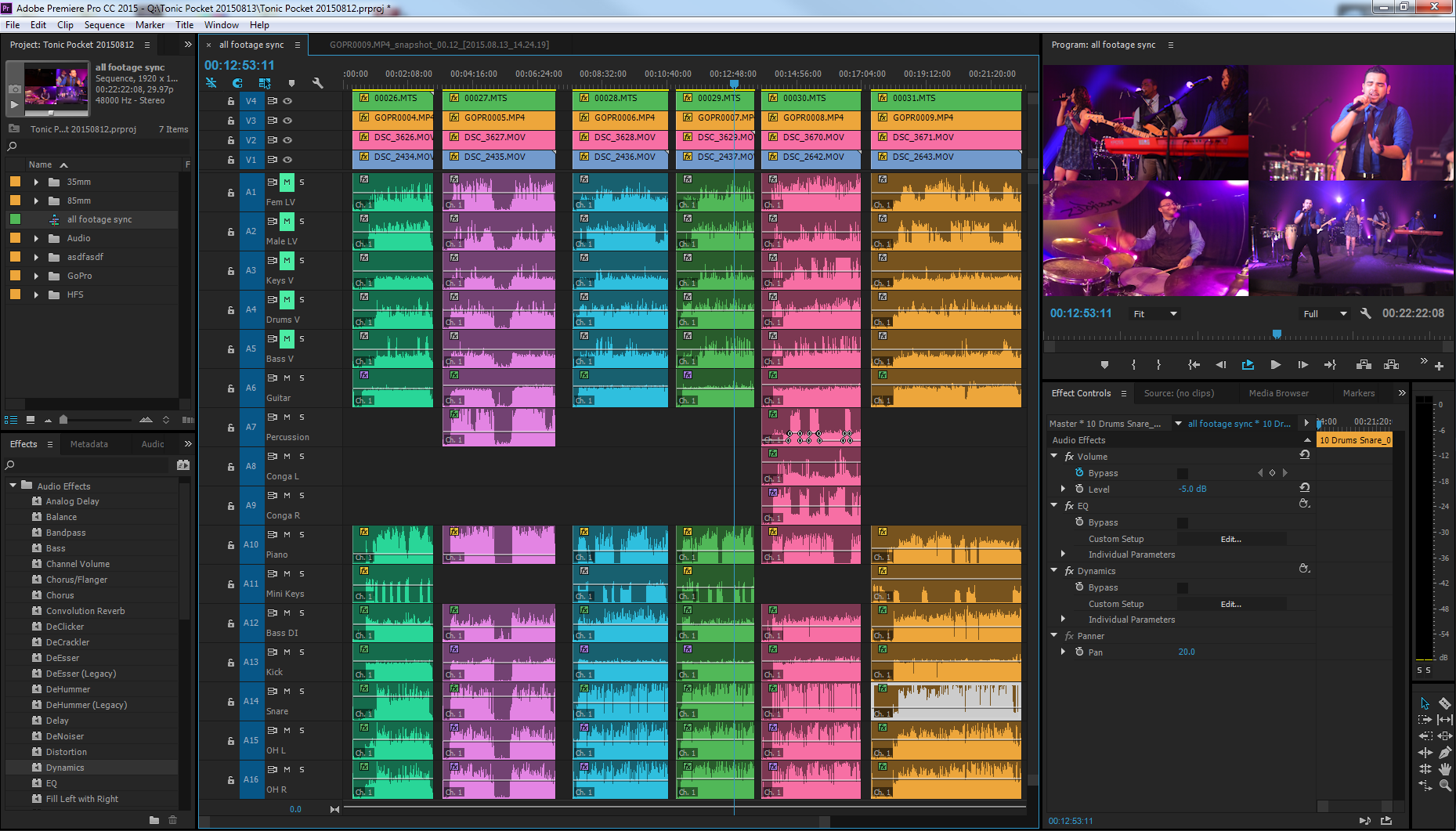The width and height of the screenshot is (1456, 831).
Task: Open the Sequence menu
Action: tap(104, 25)
